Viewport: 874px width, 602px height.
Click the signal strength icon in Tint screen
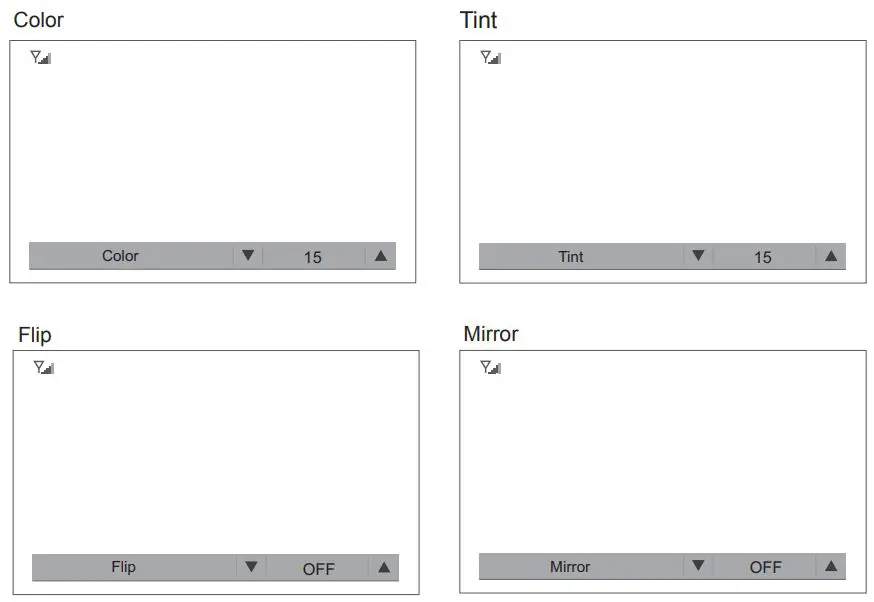coord(491,58)
